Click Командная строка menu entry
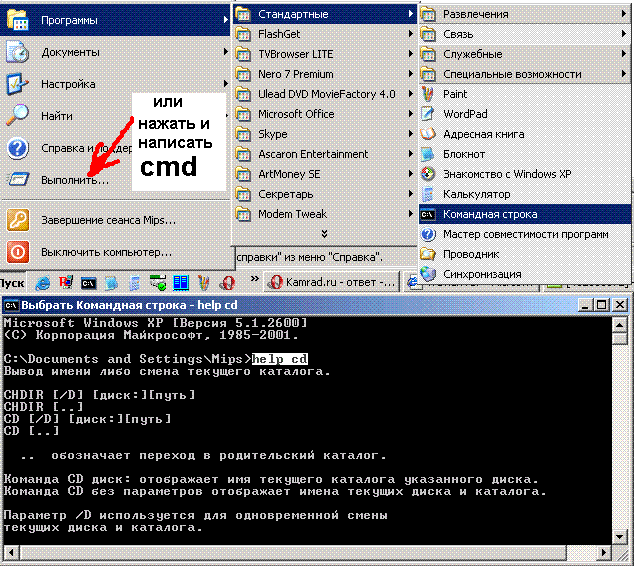 tap(490, 214)
